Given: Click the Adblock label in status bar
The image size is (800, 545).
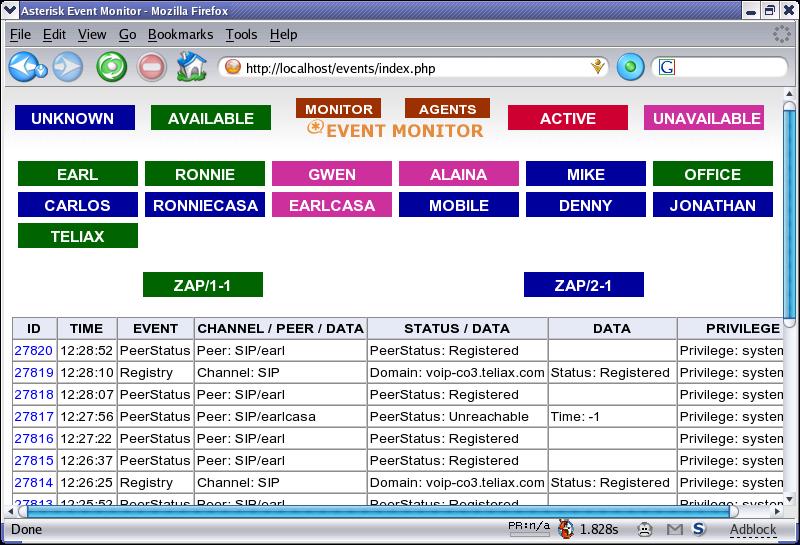Looking at the screenshot, I should click(752, 529).
